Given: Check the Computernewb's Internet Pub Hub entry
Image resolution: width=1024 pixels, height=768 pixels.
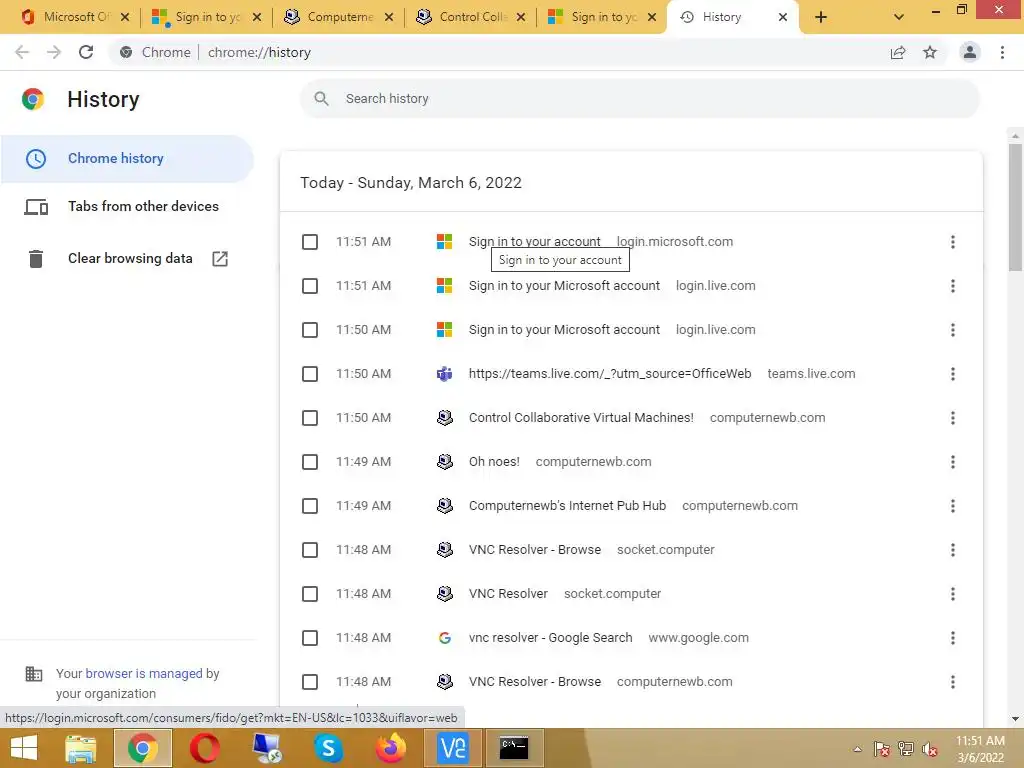Looking at the screenshot, I should point(310,506).
